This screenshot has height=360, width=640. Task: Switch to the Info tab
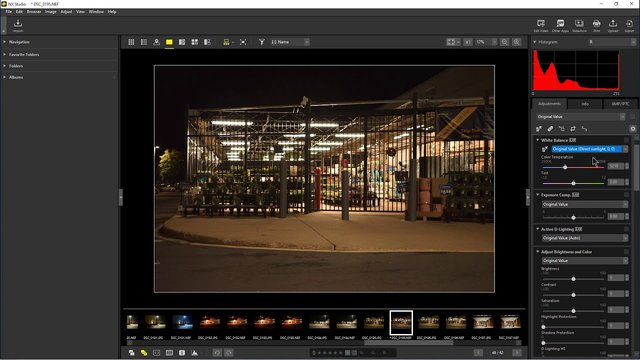click(585, 104)
